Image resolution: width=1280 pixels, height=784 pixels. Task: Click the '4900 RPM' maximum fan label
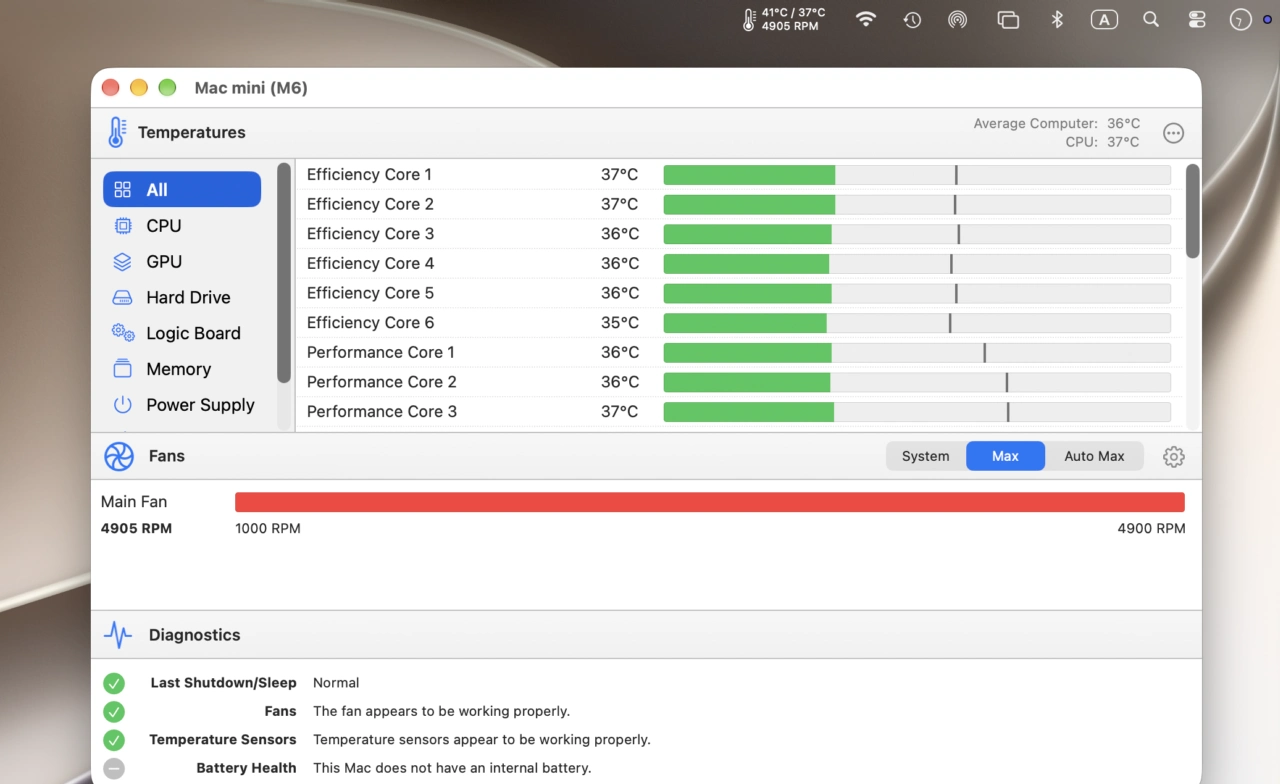click(x=1151, y=528)
